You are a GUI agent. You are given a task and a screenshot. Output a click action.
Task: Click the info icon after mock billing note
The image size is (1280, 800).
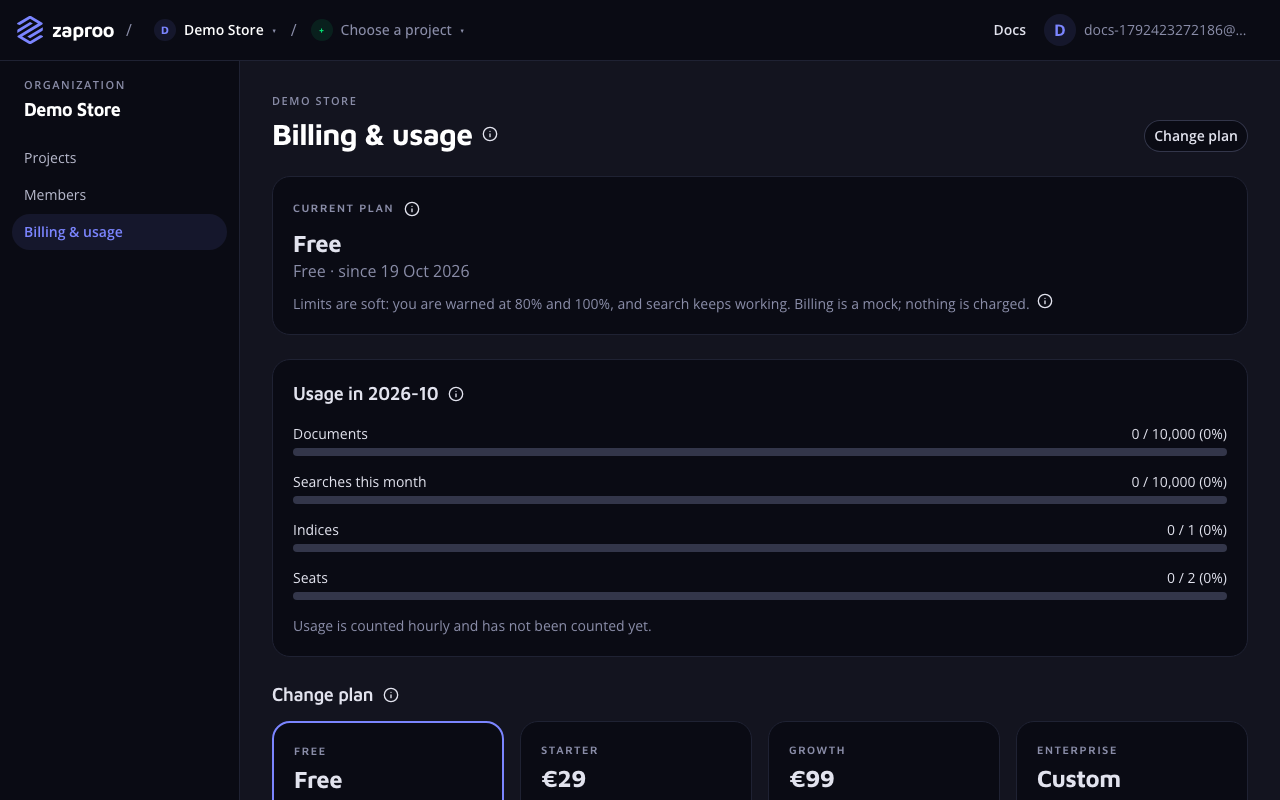(1045, 301)
